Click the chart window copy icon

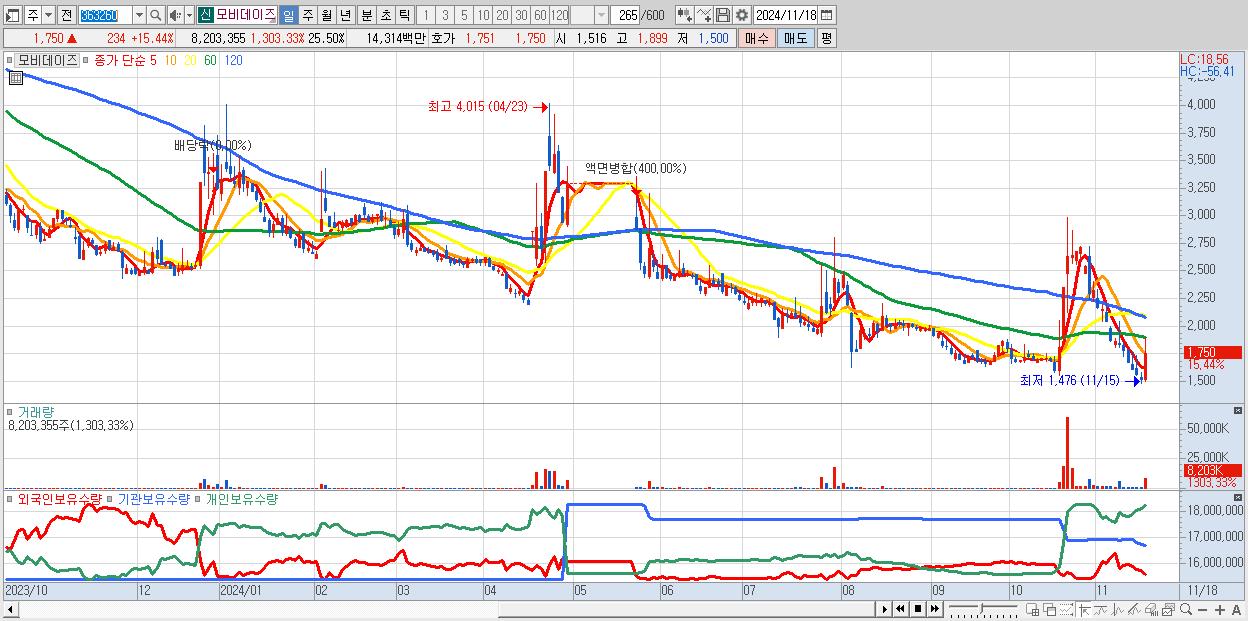[1168, 610]
